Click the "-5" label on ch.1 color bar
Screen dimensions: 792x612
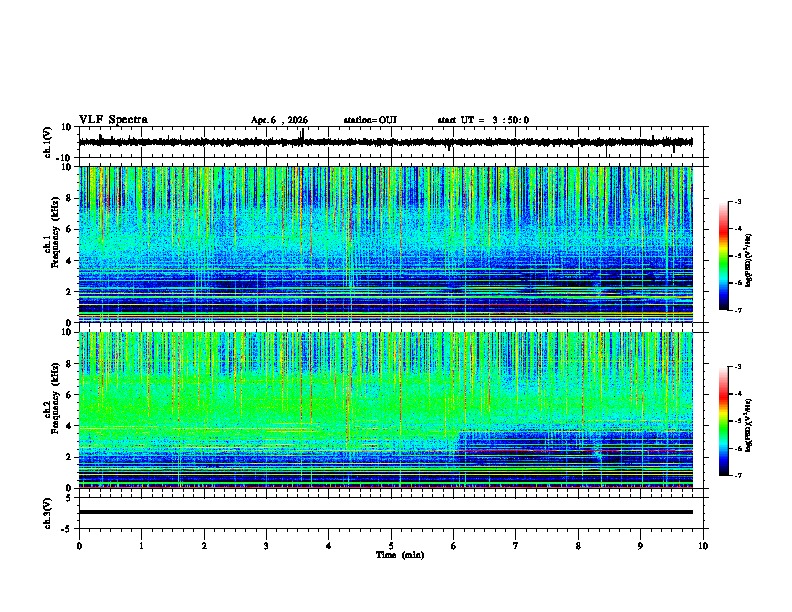pos(737,256)
